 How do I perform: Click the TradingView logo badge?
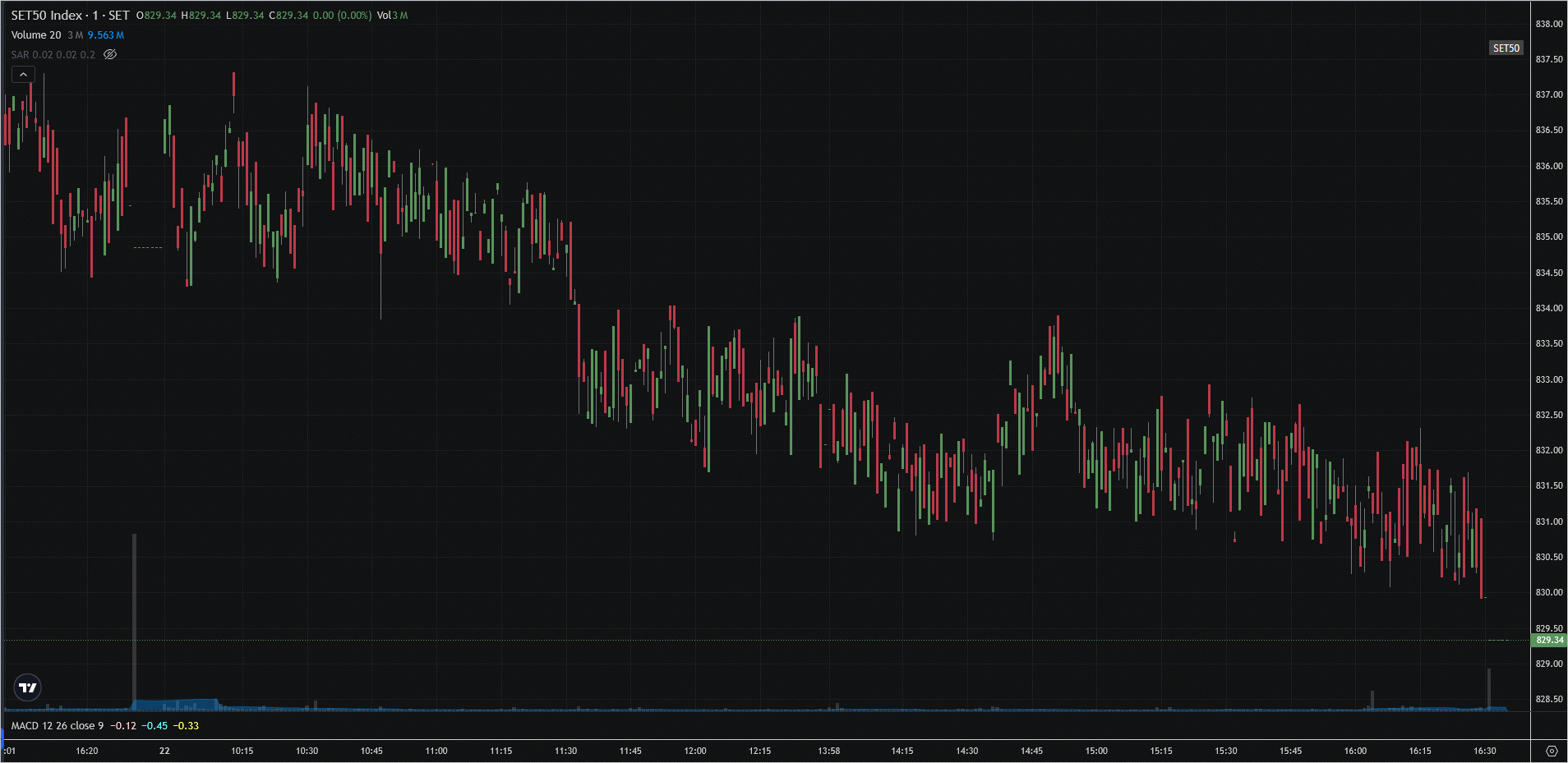[28, 687]
